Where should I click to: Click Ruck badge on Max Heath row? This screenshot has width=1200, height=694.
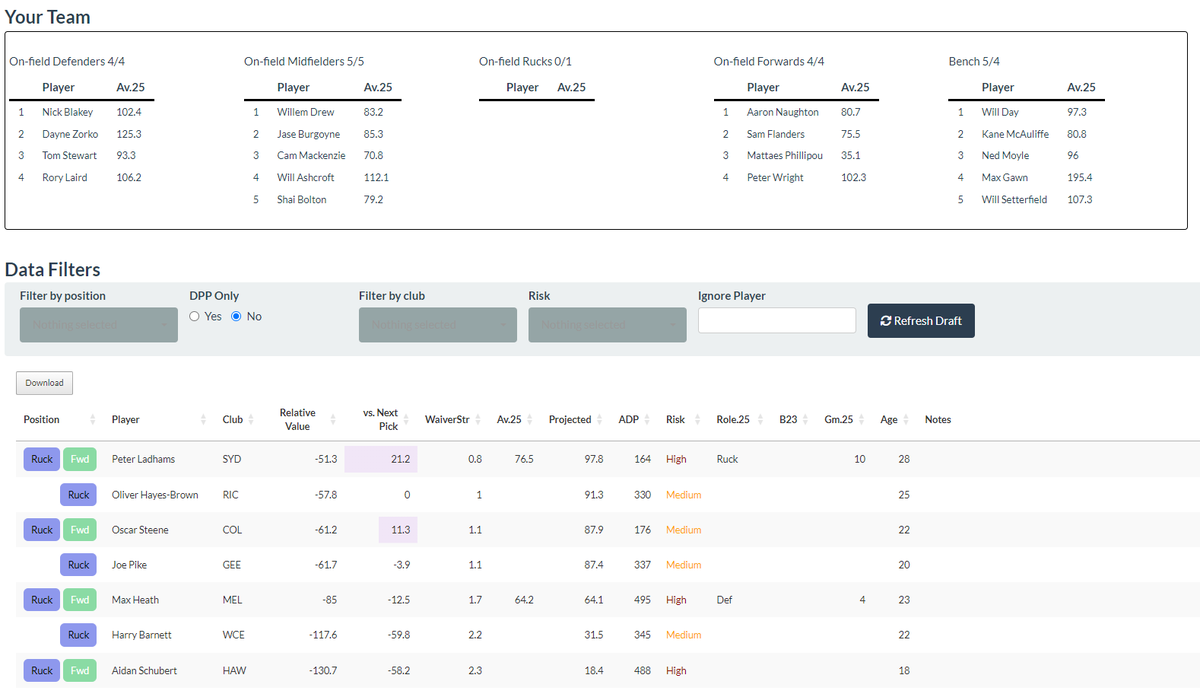coord(42,599)
